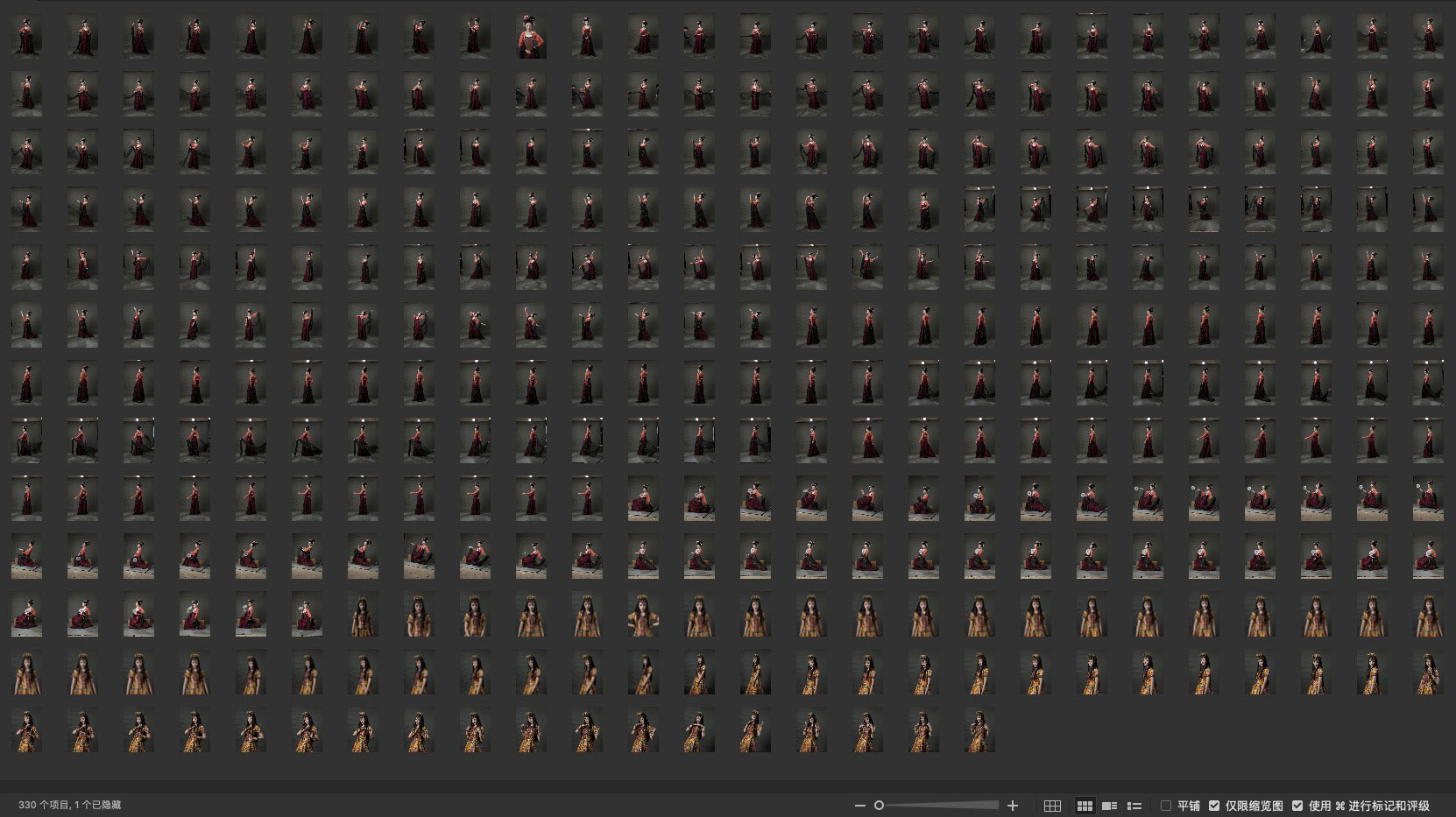
Task: Select the first gold costume portrait thumbnail
Action: [x=363, y=615]
